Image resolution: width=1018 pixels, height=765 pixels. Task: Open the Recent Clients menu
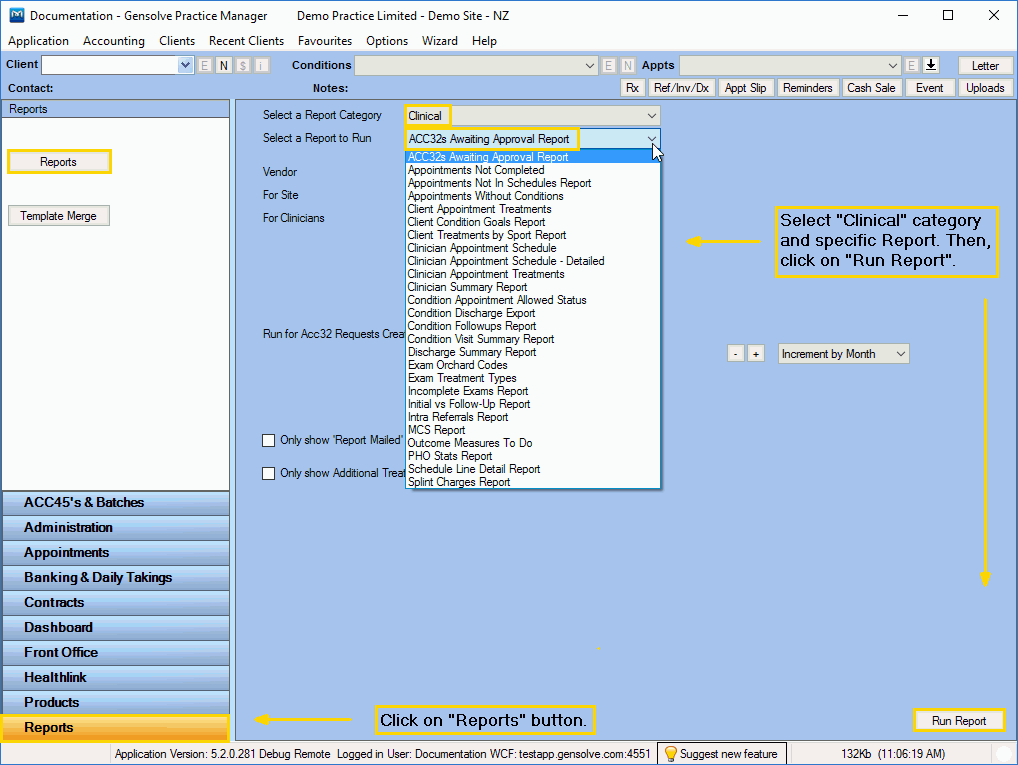point(246,41)
